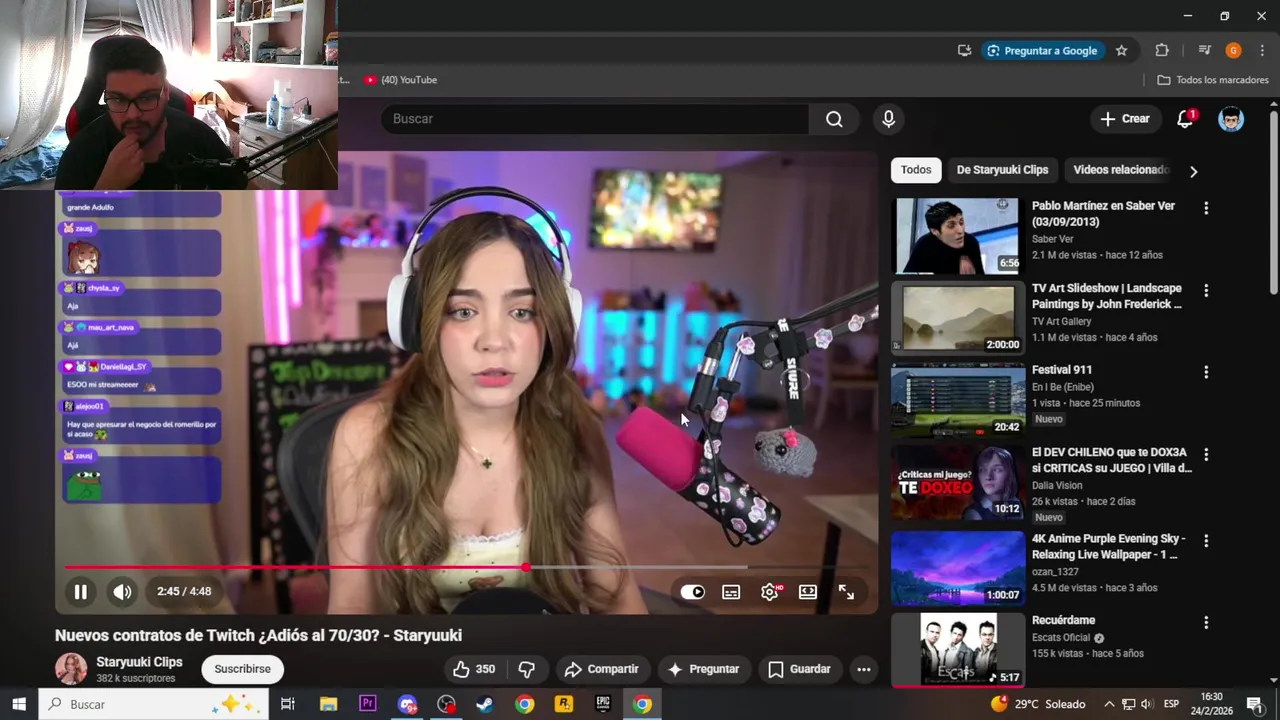Open options for Pablo Martínez en Saber Ver video
This screenshot has width=1280, height=720.
coord(1206,208)
